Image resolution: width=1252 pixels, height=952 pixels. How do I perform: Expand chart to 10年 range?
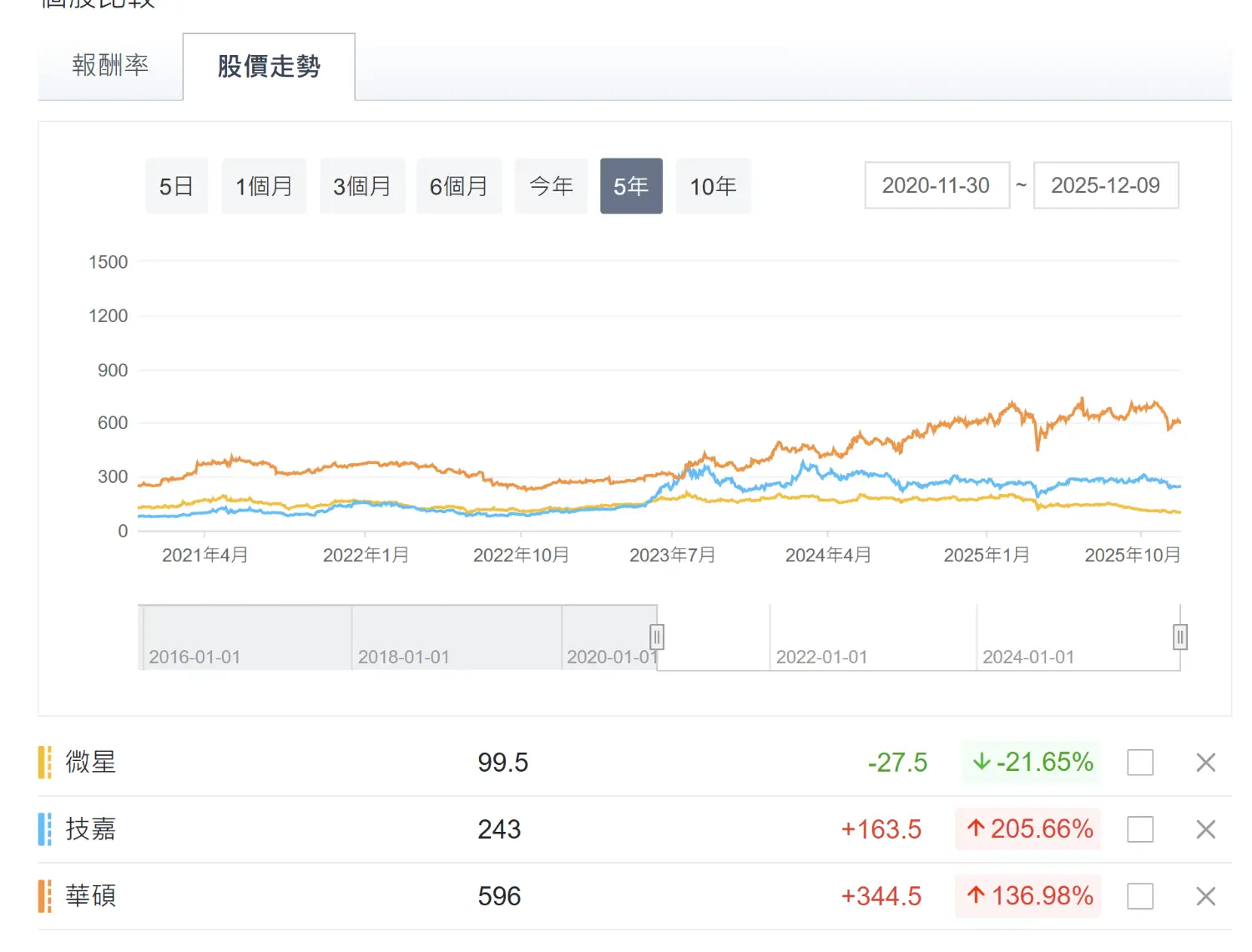pos(713,186)
